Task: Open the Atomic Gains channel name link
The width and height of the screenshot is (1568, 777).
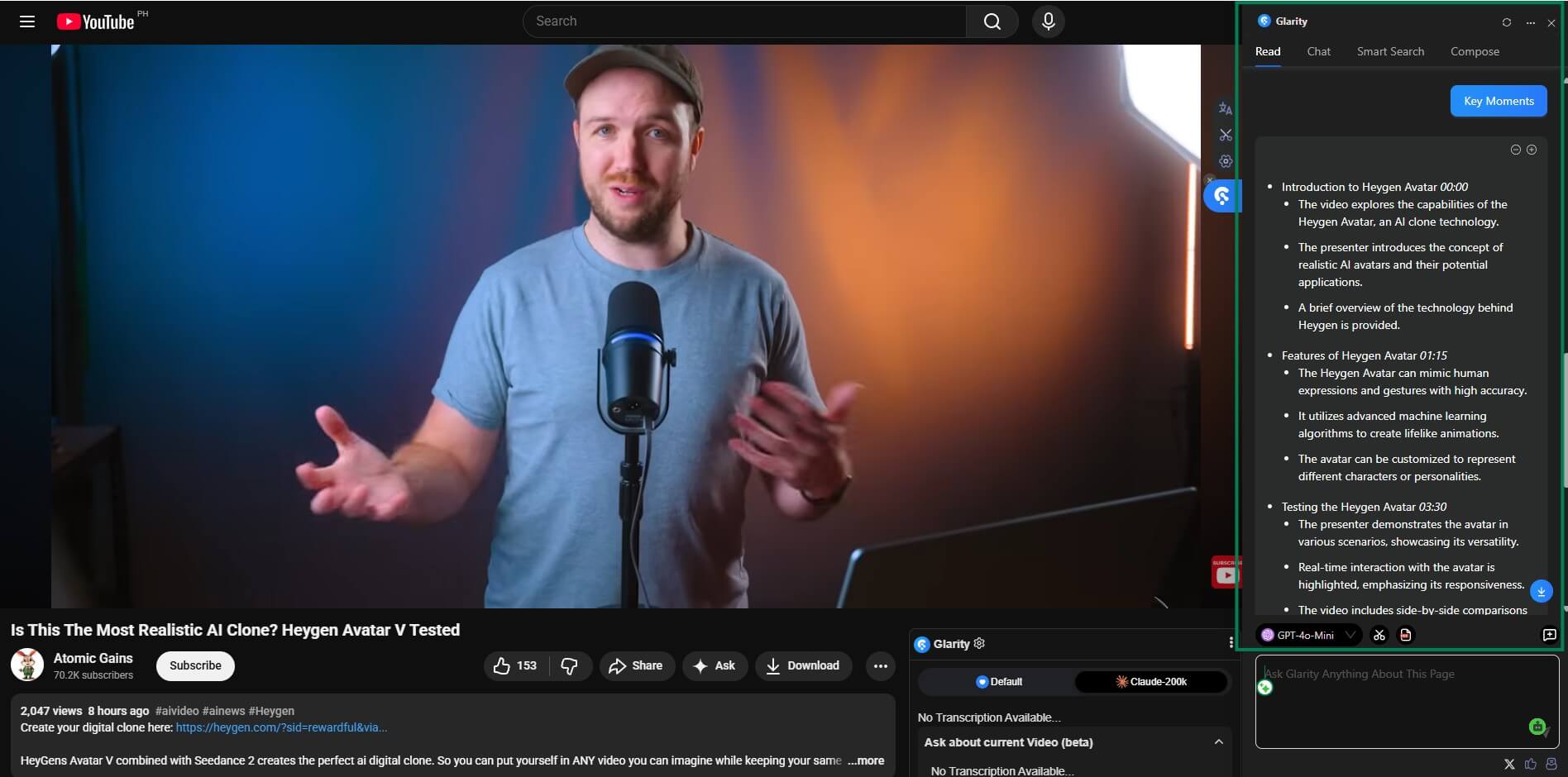Action: click(93, 659)
